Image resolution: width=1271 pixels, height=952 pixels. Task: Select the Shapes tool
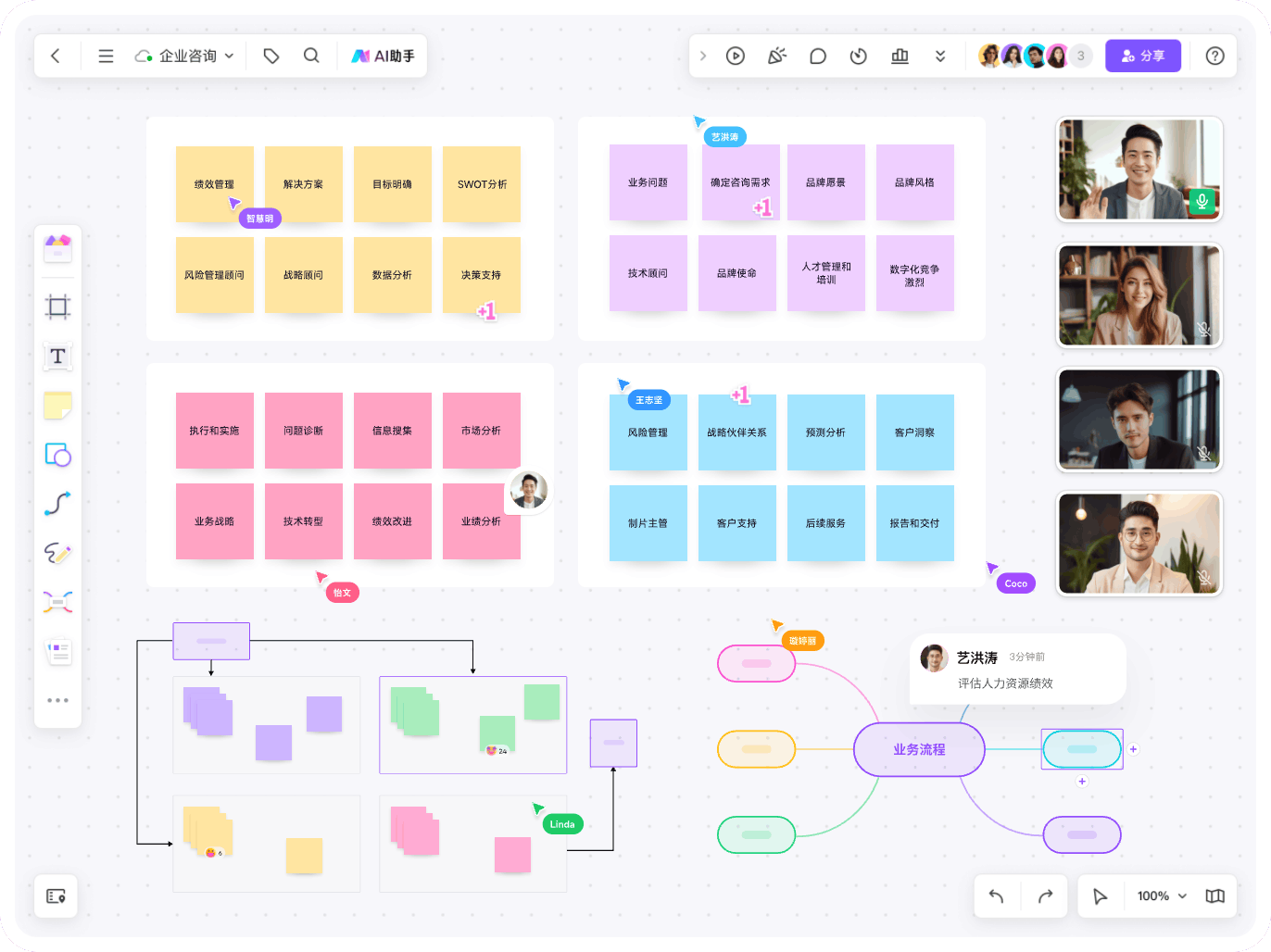(57, 455)
